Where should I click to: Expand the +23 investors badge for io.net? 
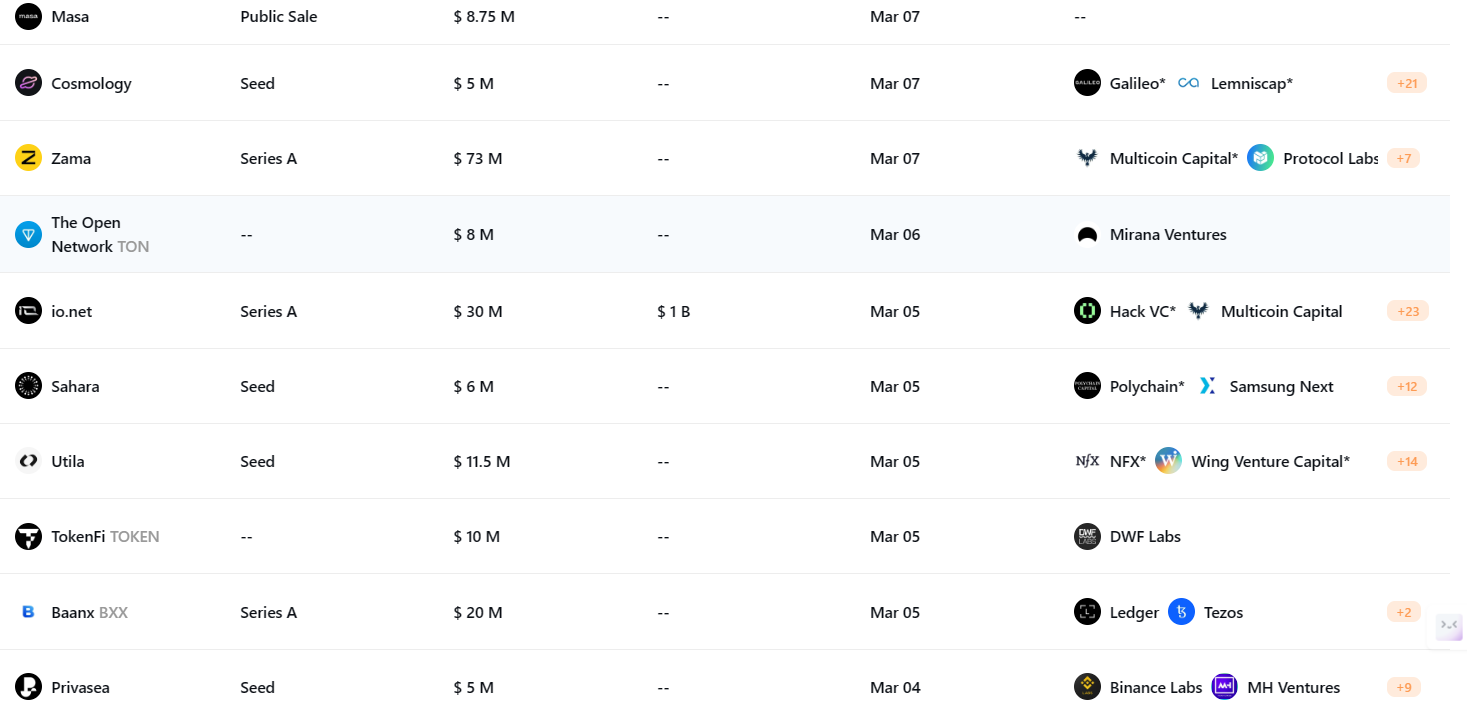[1408, 311]
